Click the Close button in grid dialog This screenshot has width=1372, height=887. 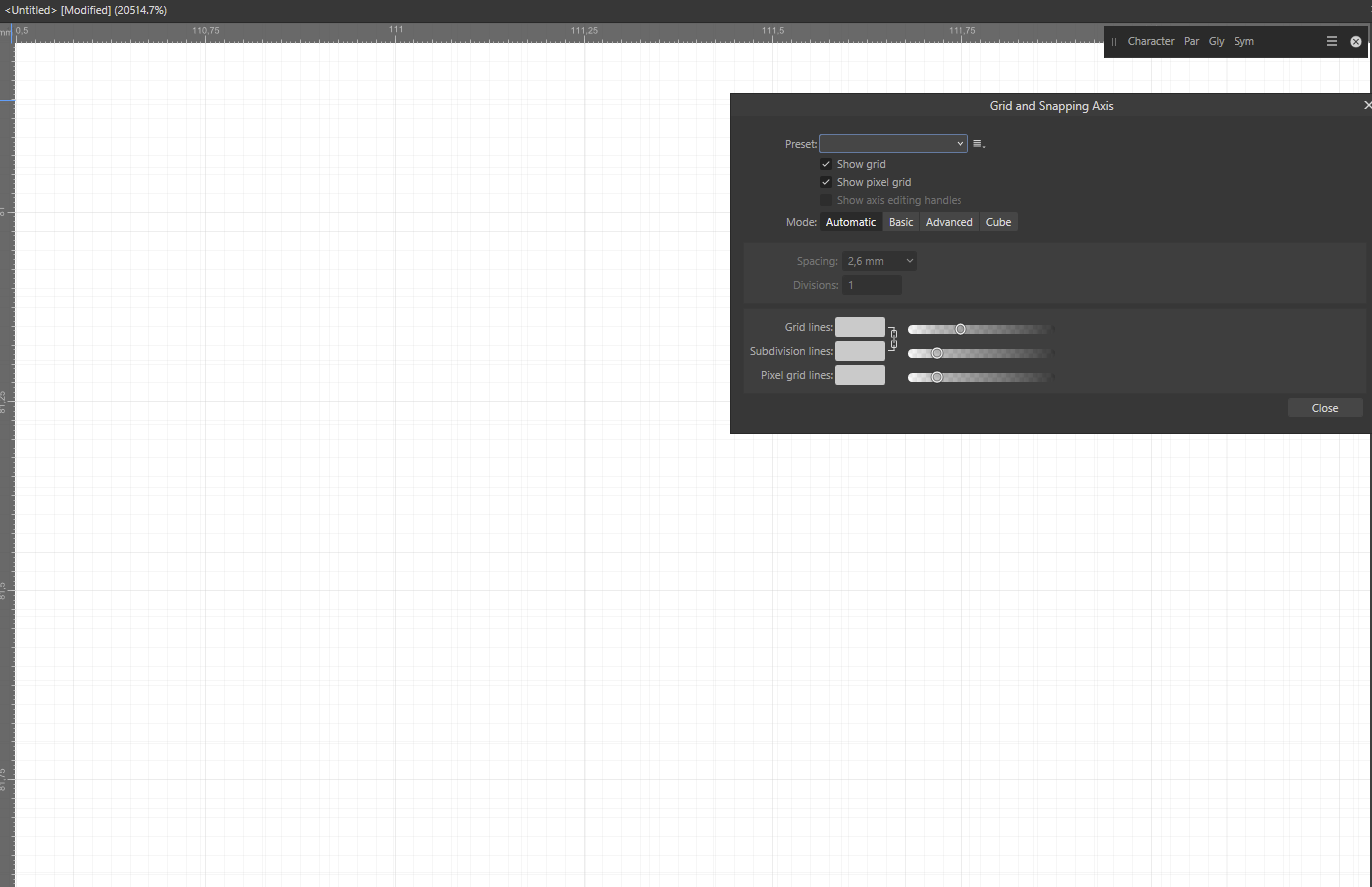coord(1325,408)
